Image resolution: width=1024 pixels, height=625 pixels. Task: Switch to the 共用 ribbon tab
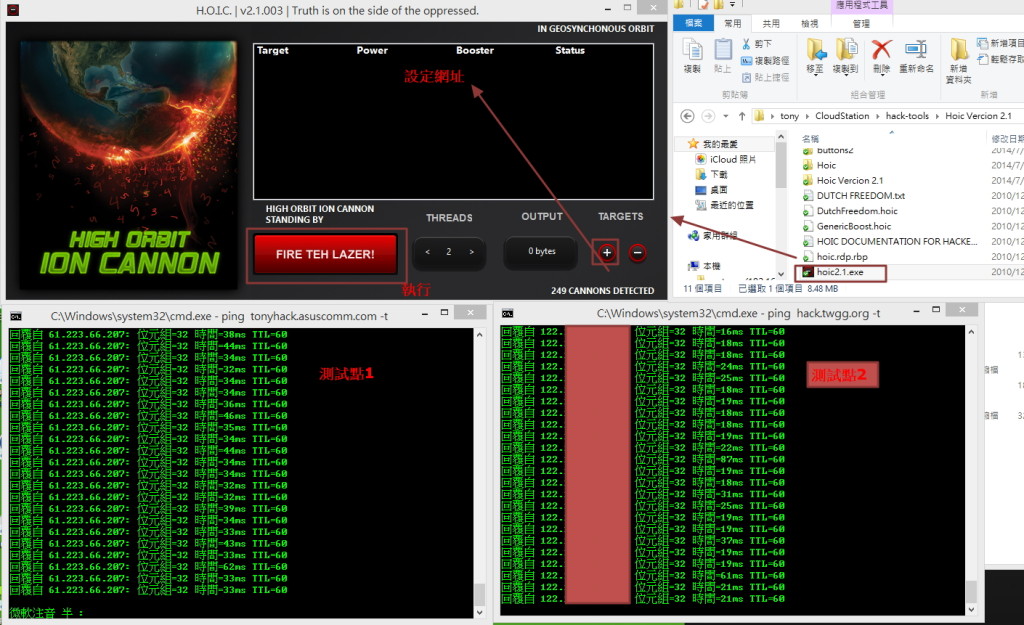pyautogui.click(x=771, y=24)
